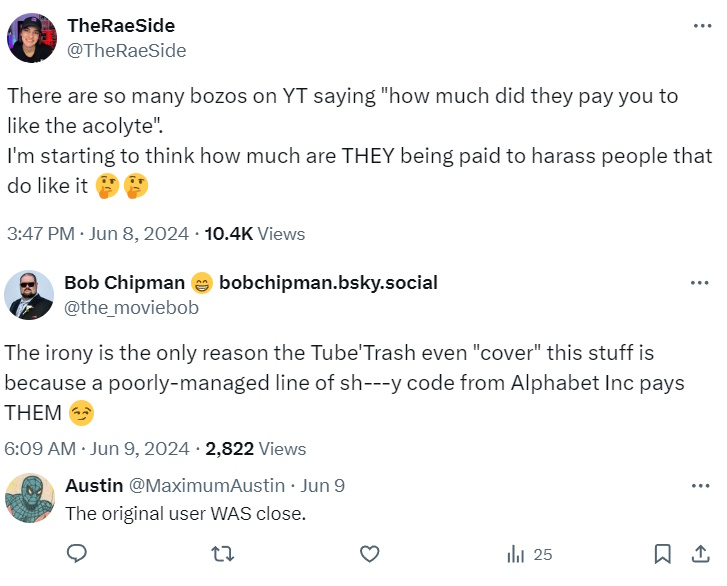Open more options on Austin's reply
727x586 pixels.
point(699,486)
